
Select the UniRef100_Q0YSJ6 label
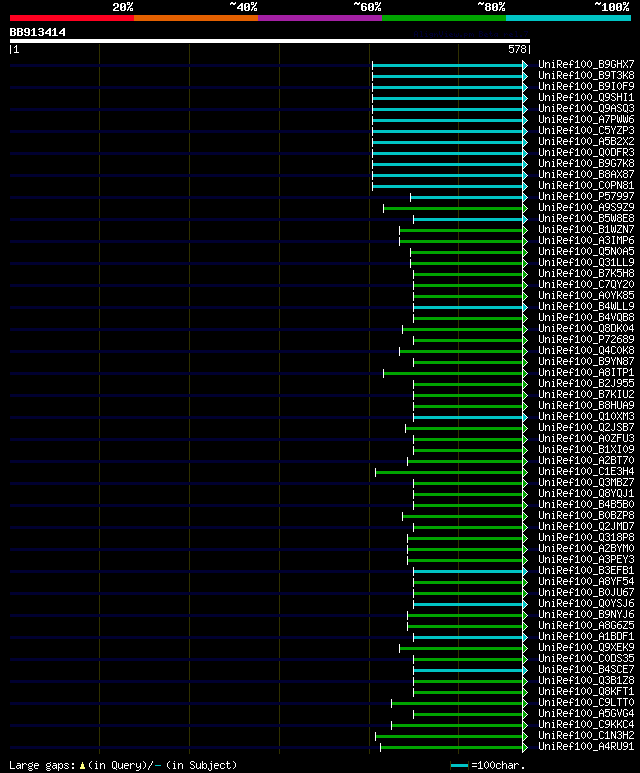tap(586, 604)
